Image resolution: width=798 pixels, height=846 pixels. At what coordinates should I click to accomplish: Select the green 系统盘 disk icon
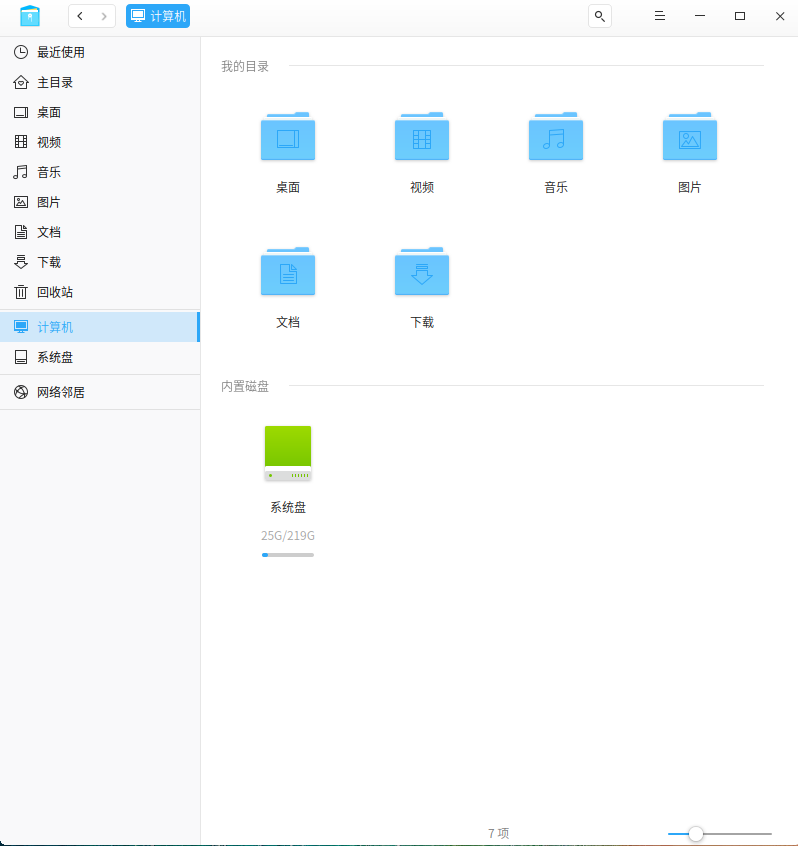[x=288, y=453]
